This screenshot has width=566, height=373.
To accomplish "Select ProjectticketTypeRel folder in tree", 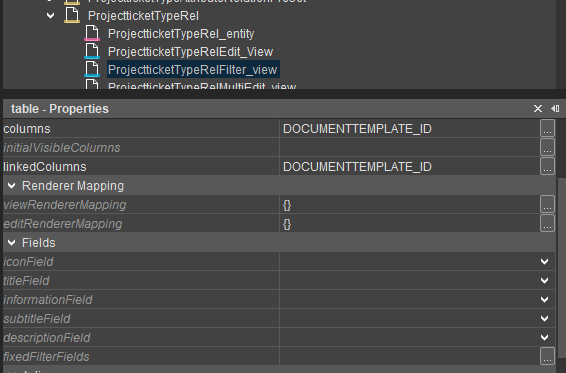I will (x=143, y=16).
